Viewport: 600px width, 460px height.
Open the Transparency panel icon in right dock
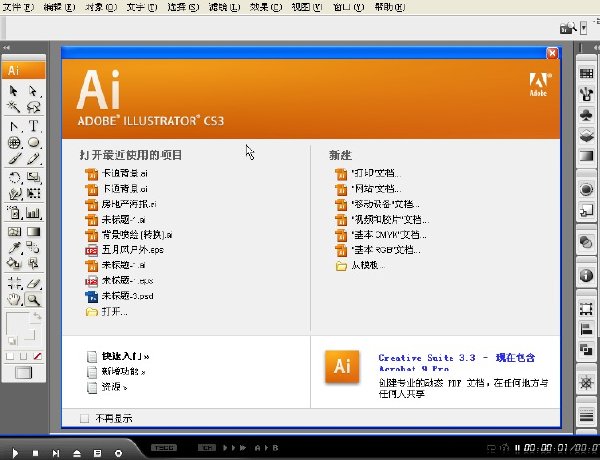pyautogui.click(x=586, y=242)
